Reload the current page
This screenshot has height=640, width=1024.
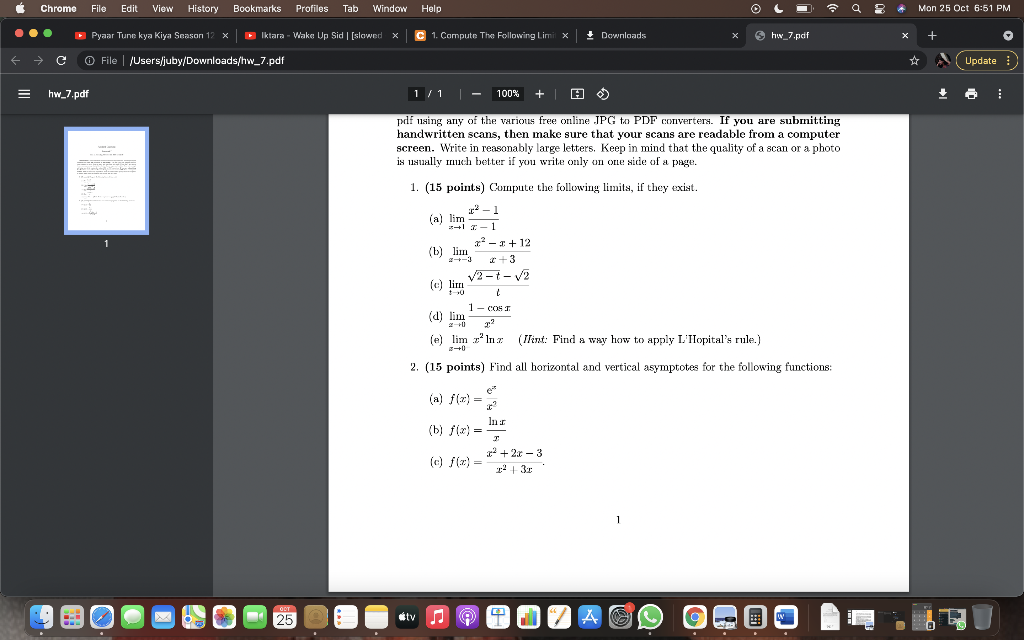click(61, 61)
